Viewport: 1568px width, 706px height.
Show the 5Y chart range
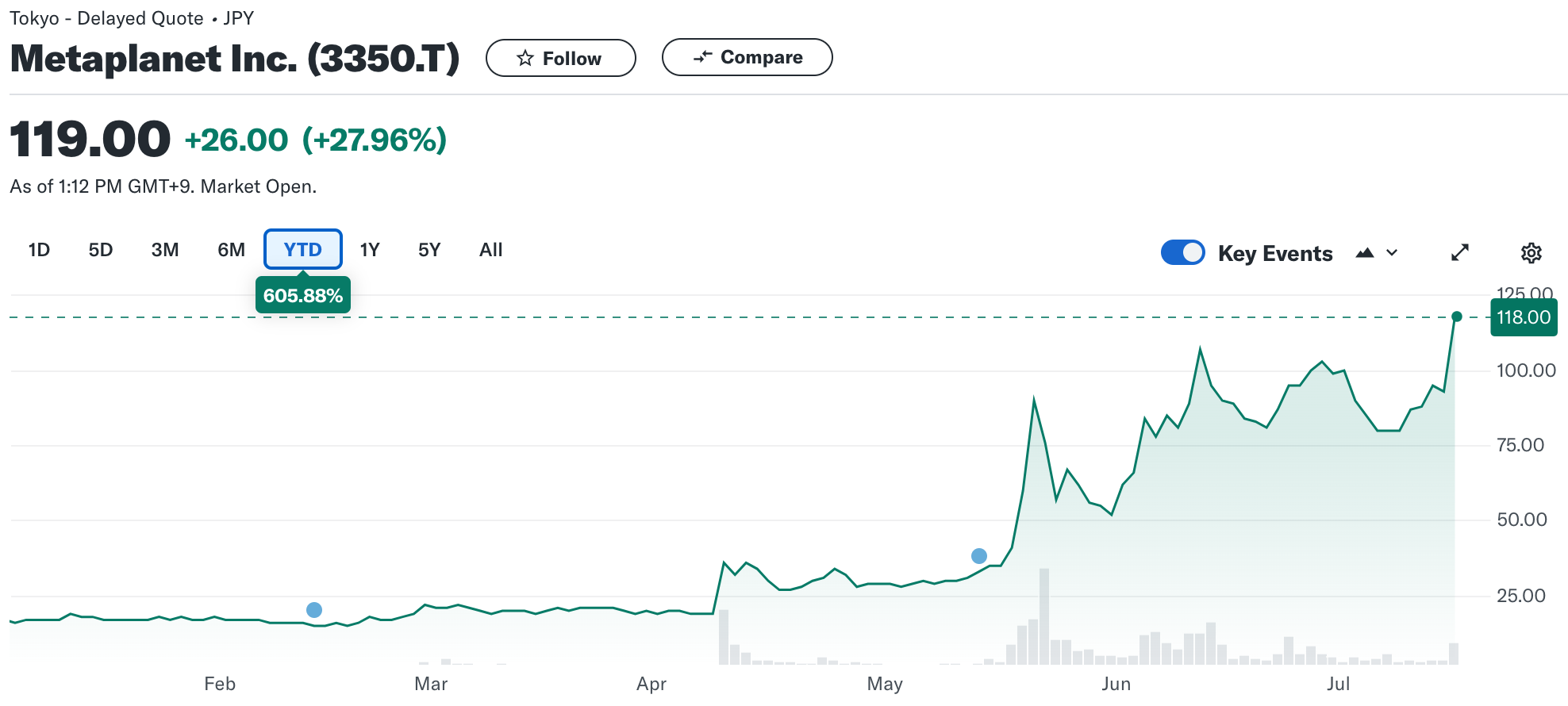[429, 250]
